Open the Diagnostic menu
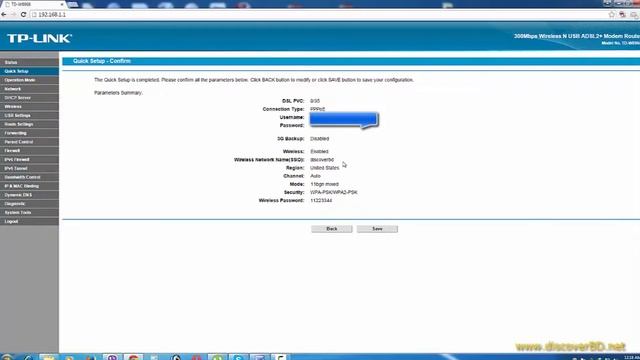 tap(29, 204)
